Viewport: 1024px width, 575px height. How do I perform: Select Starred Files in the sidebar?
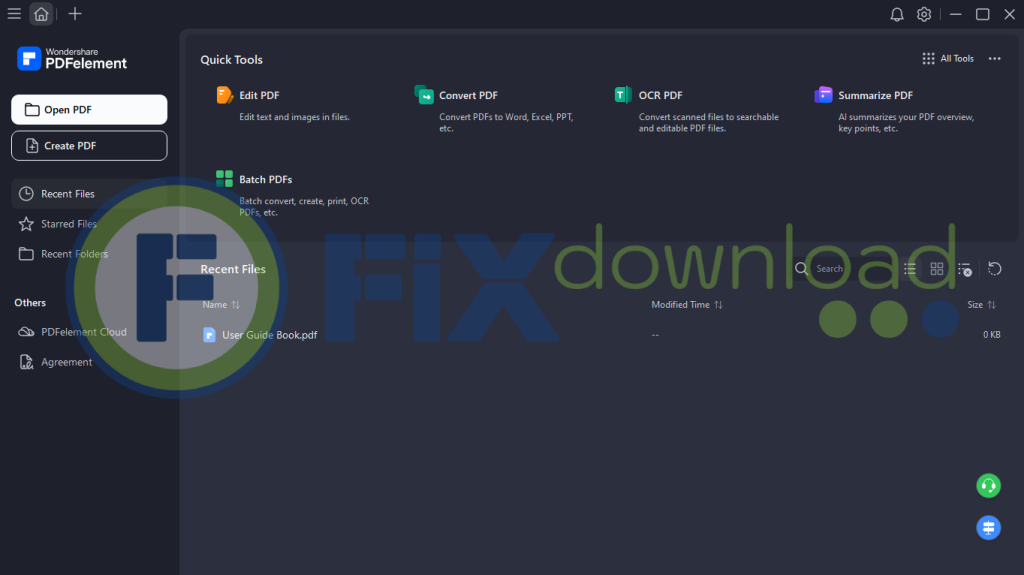68,224
